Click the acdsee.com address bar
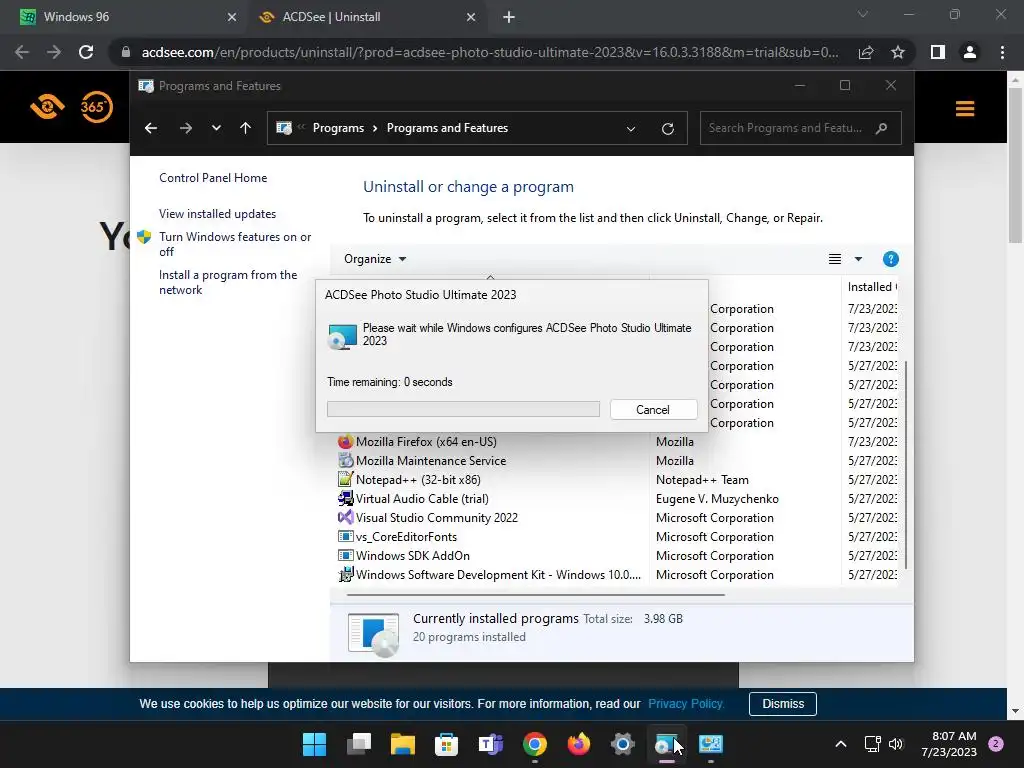 [490, 52]
